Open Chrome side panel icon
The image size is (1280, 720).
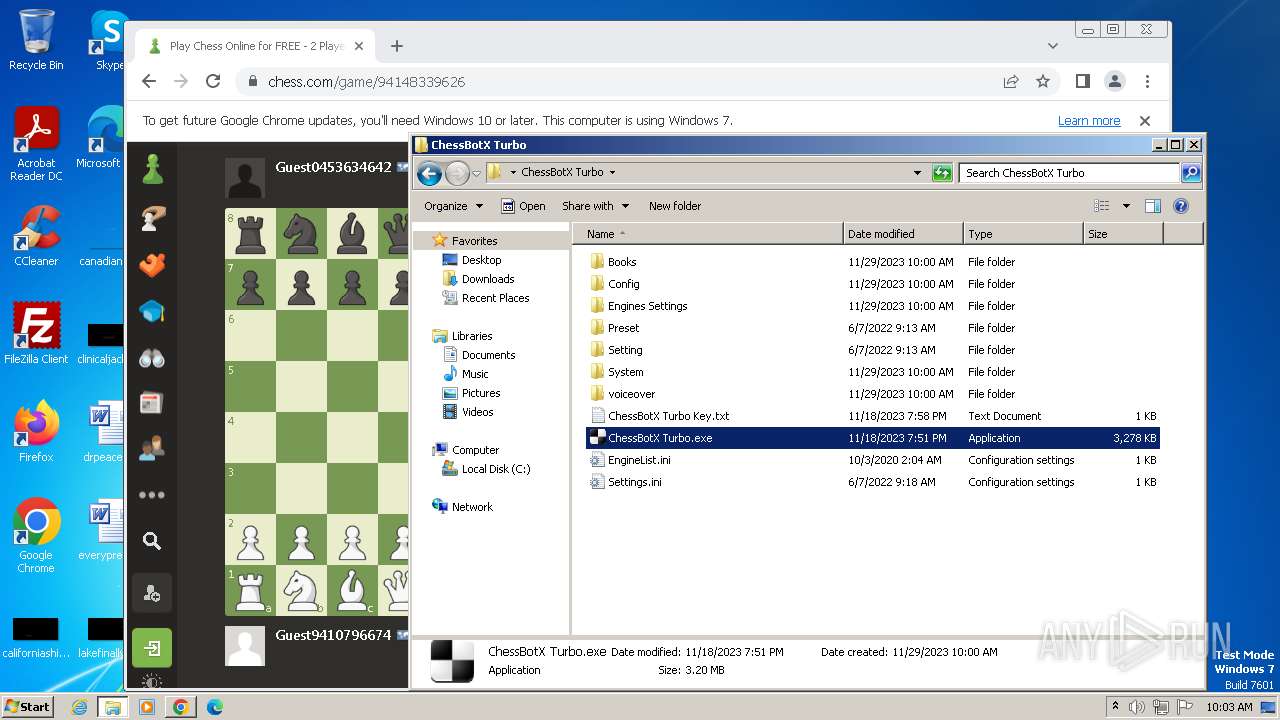click(x=1083, y=82)
